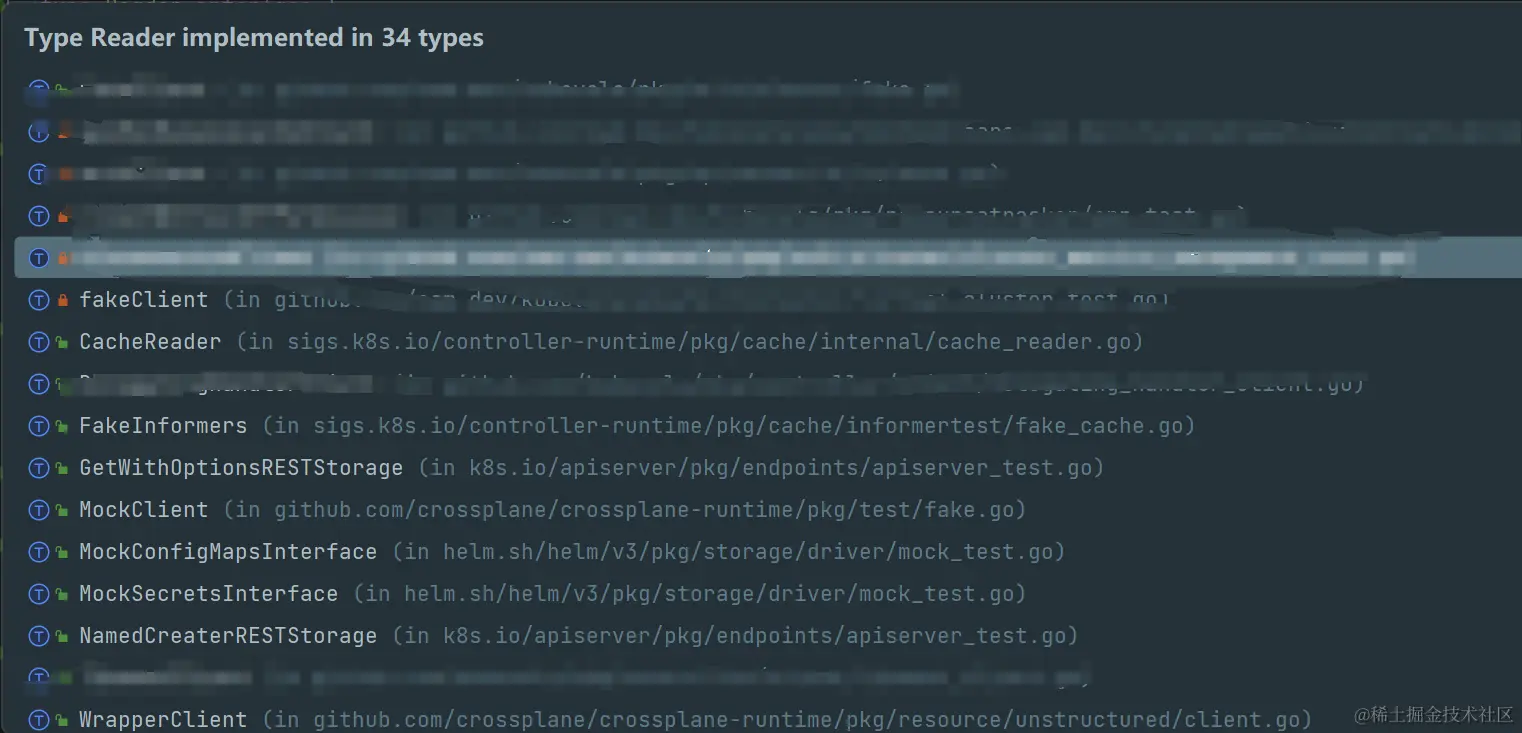The image size is (1522, 733).
Task: Open the fakeClient implementation entry
Action: pos(144,300)
